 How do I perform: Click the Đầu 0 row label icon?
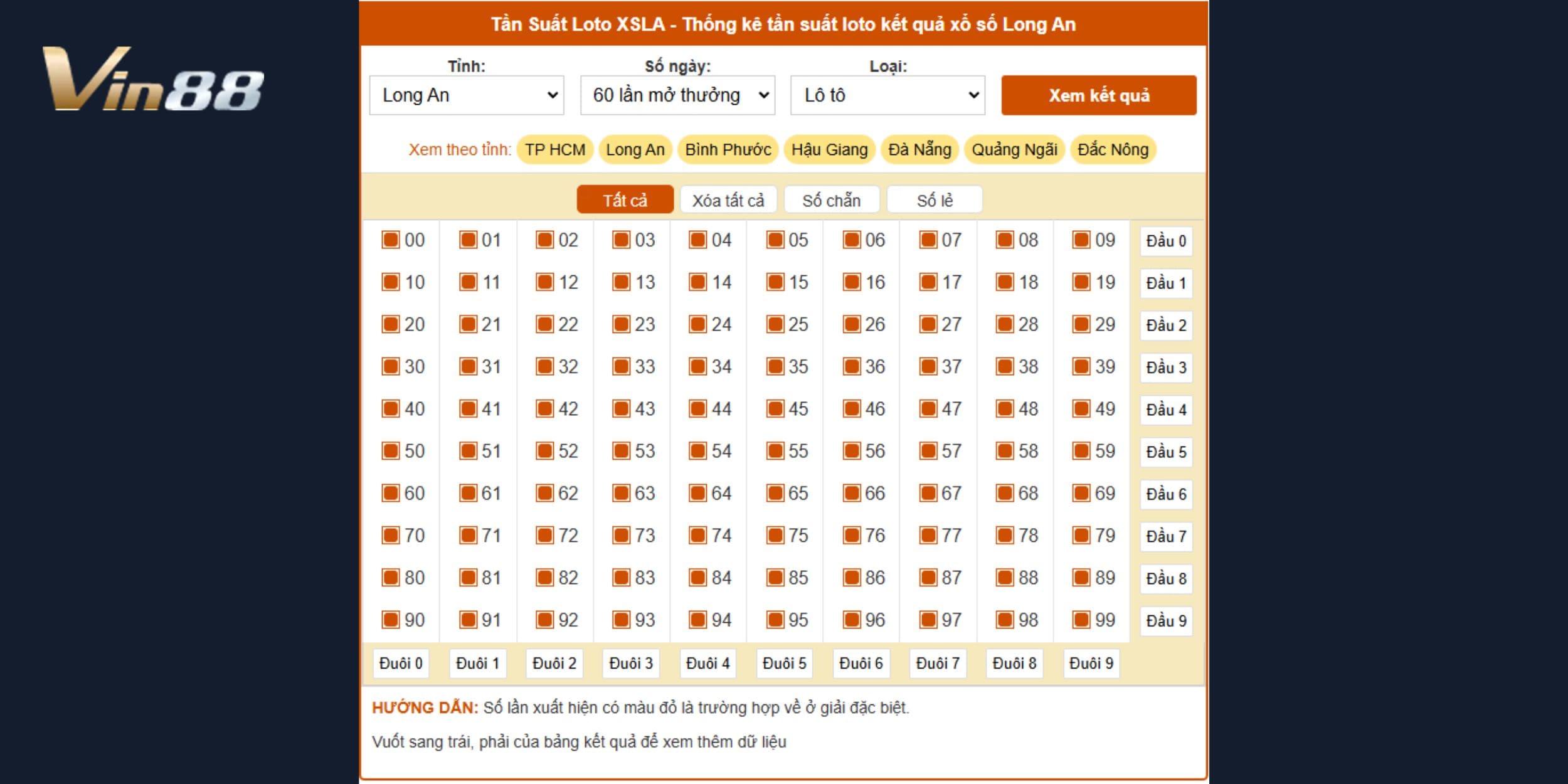(x=1163, y=240)
